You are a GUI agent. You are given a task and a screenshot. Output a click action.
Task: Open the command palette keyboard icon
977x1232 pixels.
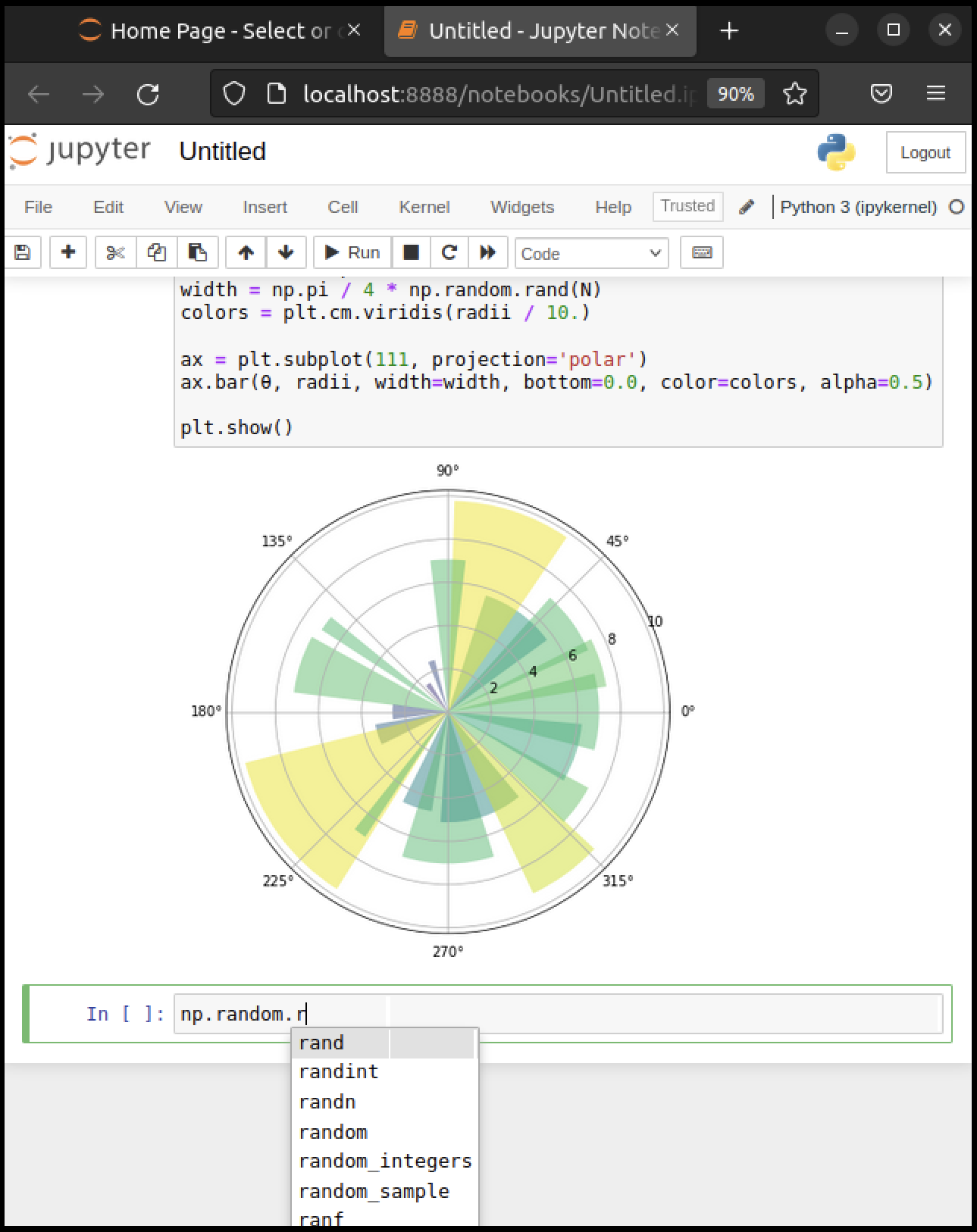tap(702, 252)
